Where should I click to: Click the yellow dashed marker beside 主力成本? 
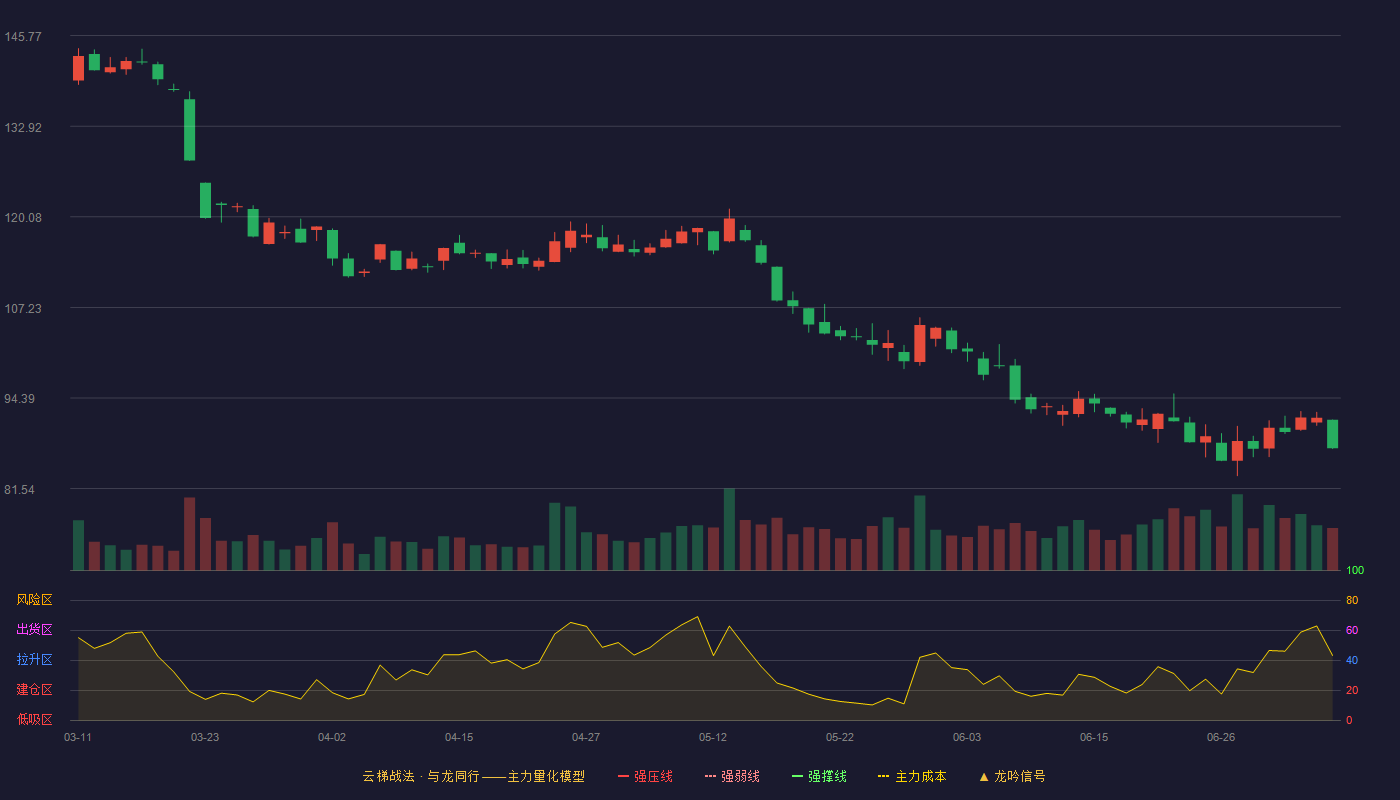coord(883,777)
